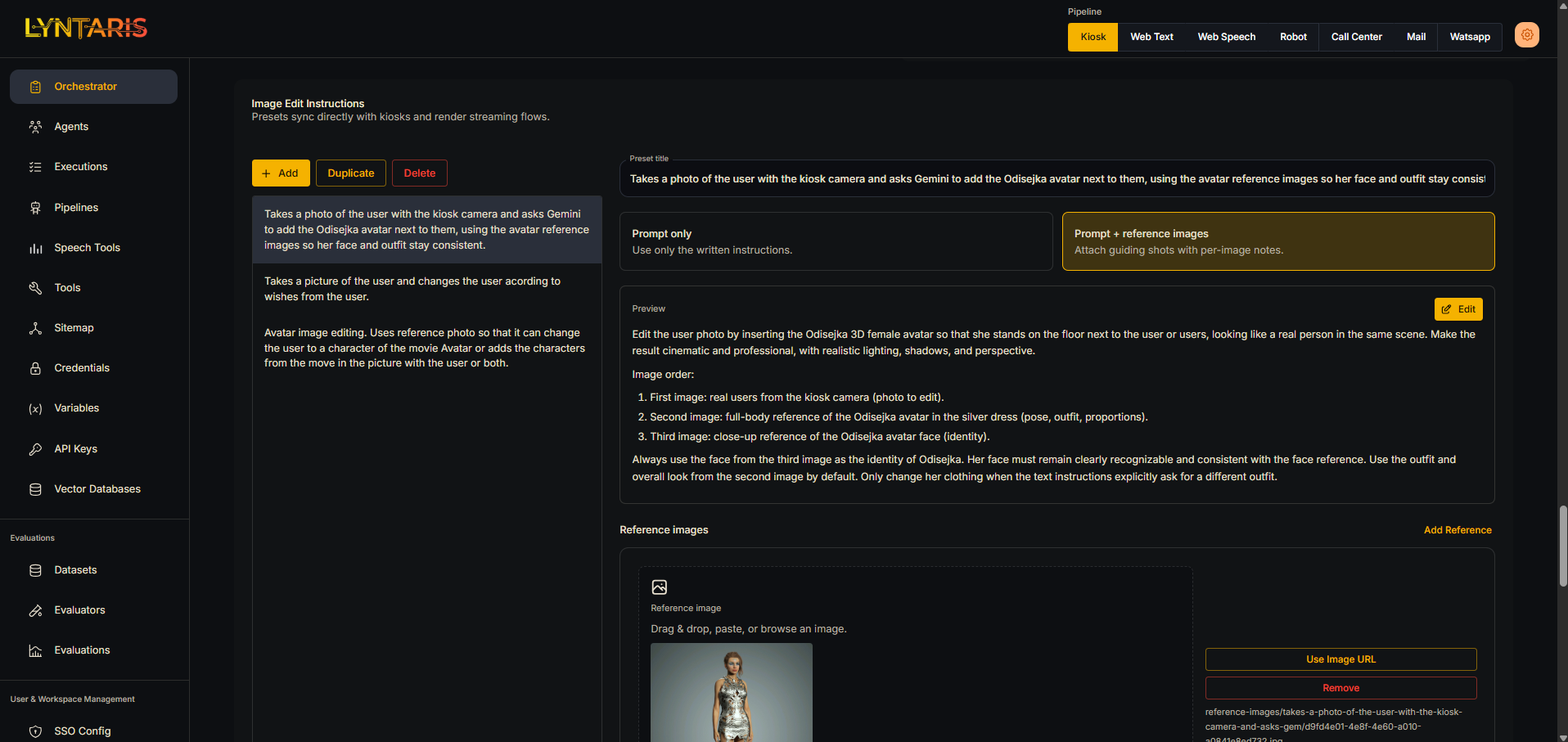Image resolution: width=1568 pixels, height=742 pixels.
Task: Click the Duplicate preset button
Action: 350,173
